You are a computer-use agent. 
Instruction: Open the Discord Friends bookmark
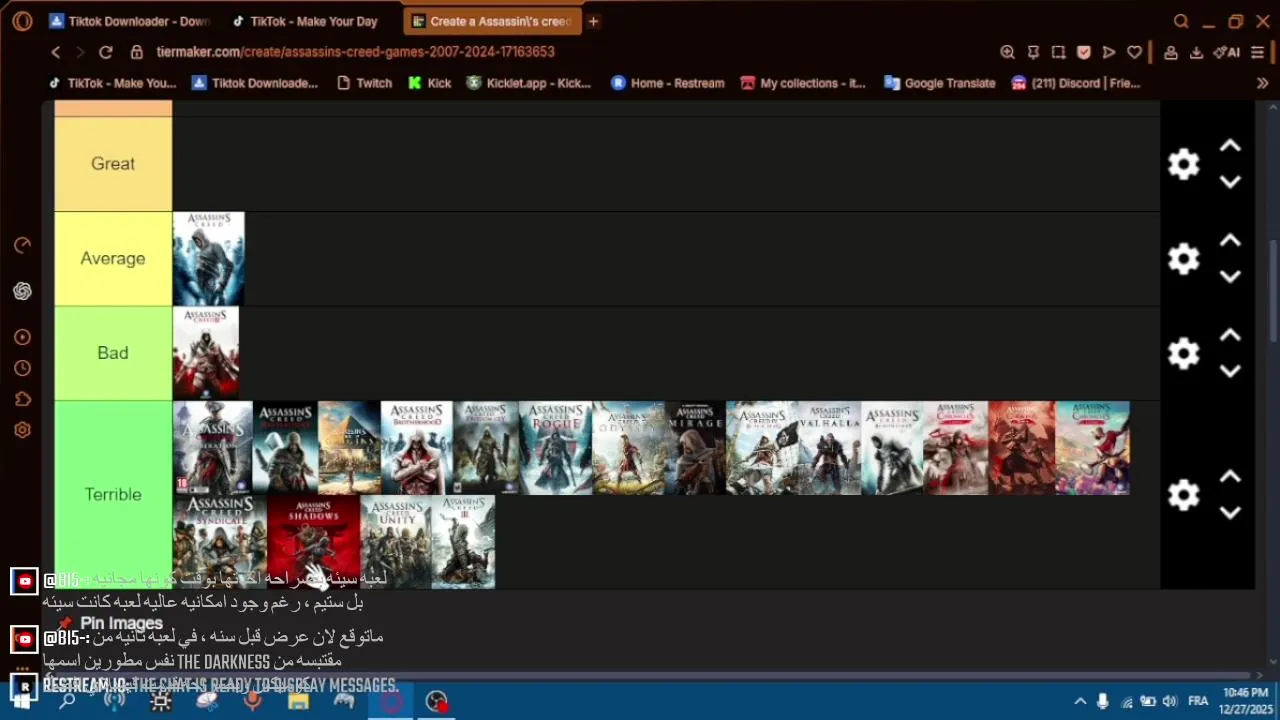1076,83
